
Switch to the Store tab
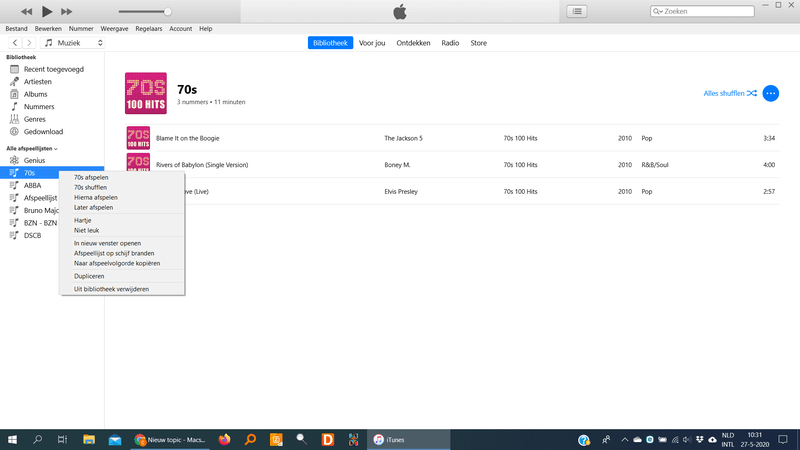479,43
